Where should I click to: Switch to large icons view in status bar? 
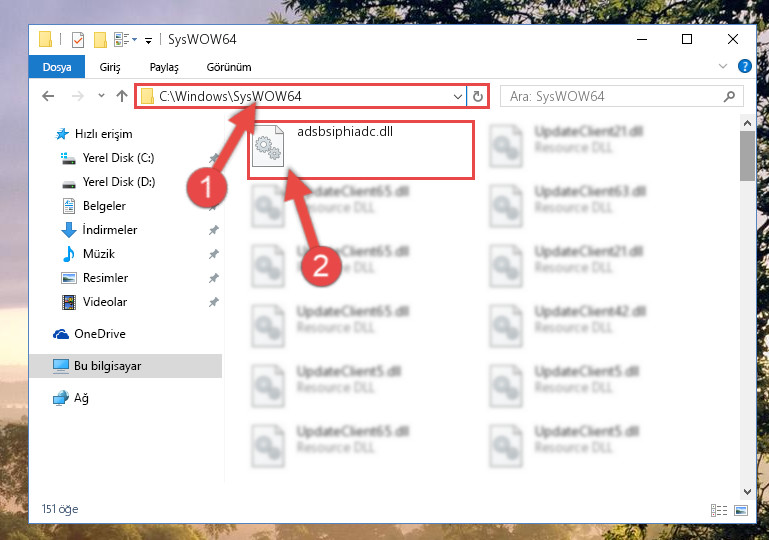(741, 511)
